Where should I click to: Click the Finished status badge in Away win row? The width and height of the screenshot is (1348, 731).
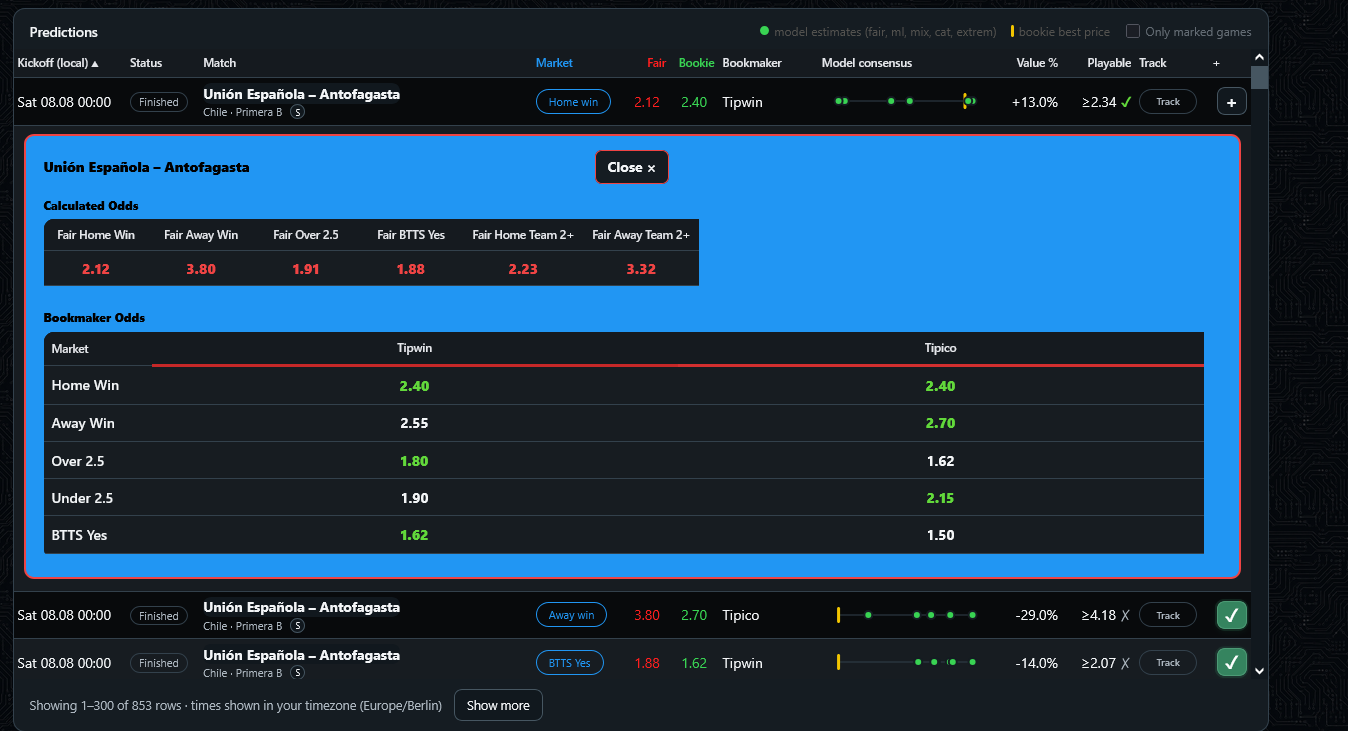[x=158, y=616]
